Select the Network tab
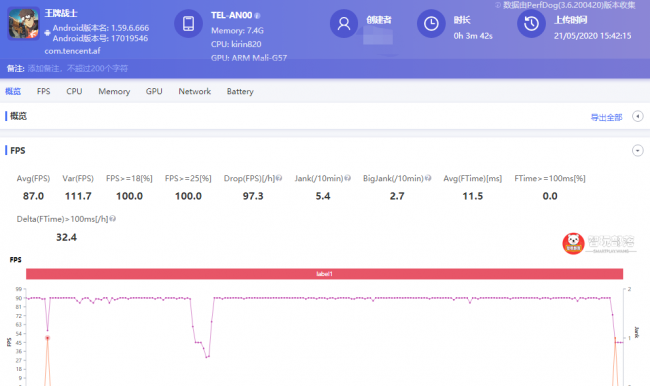 194,91
